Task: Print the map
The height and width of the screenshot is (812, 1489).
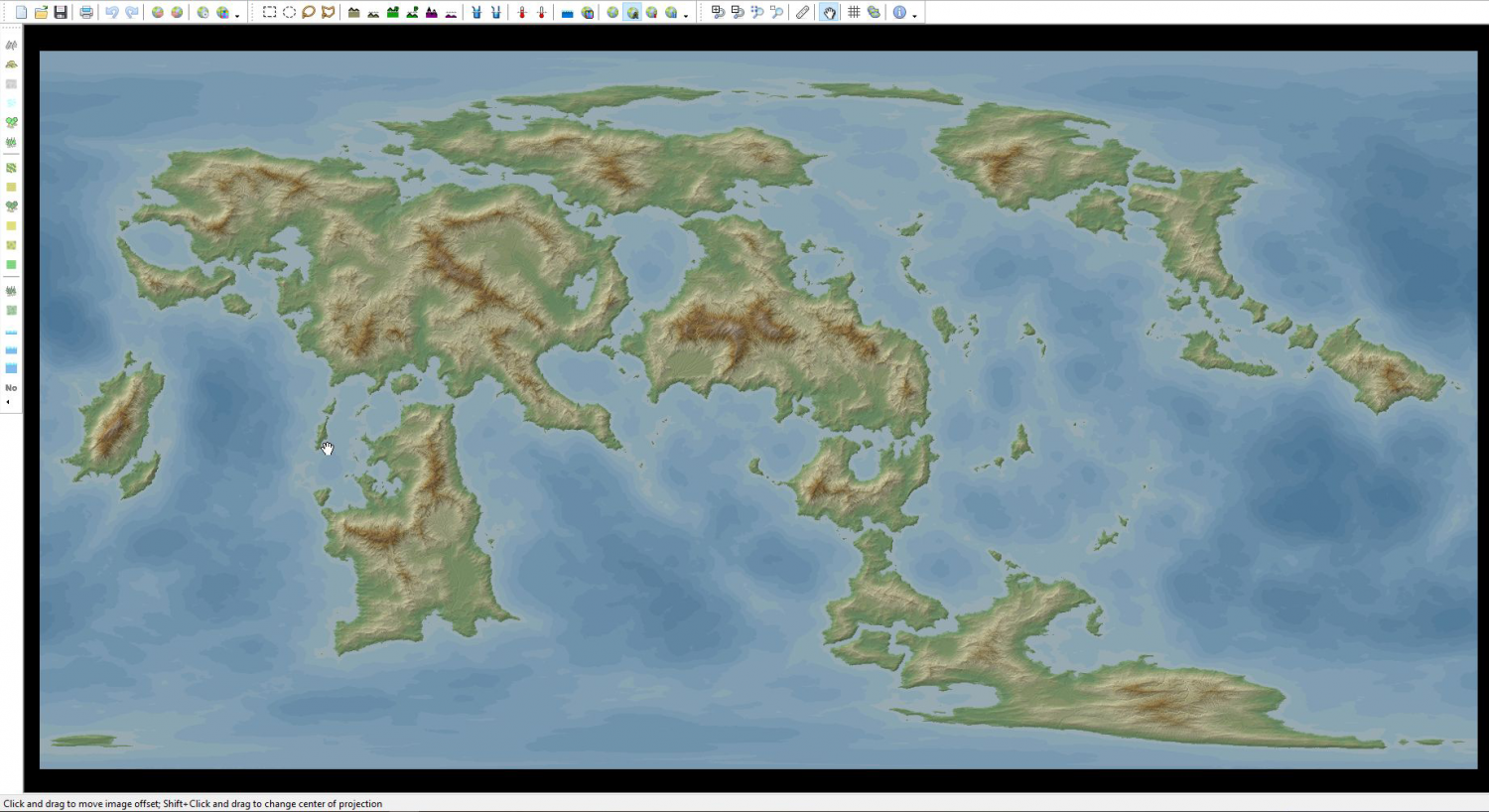Action: [x=86, y=12]
